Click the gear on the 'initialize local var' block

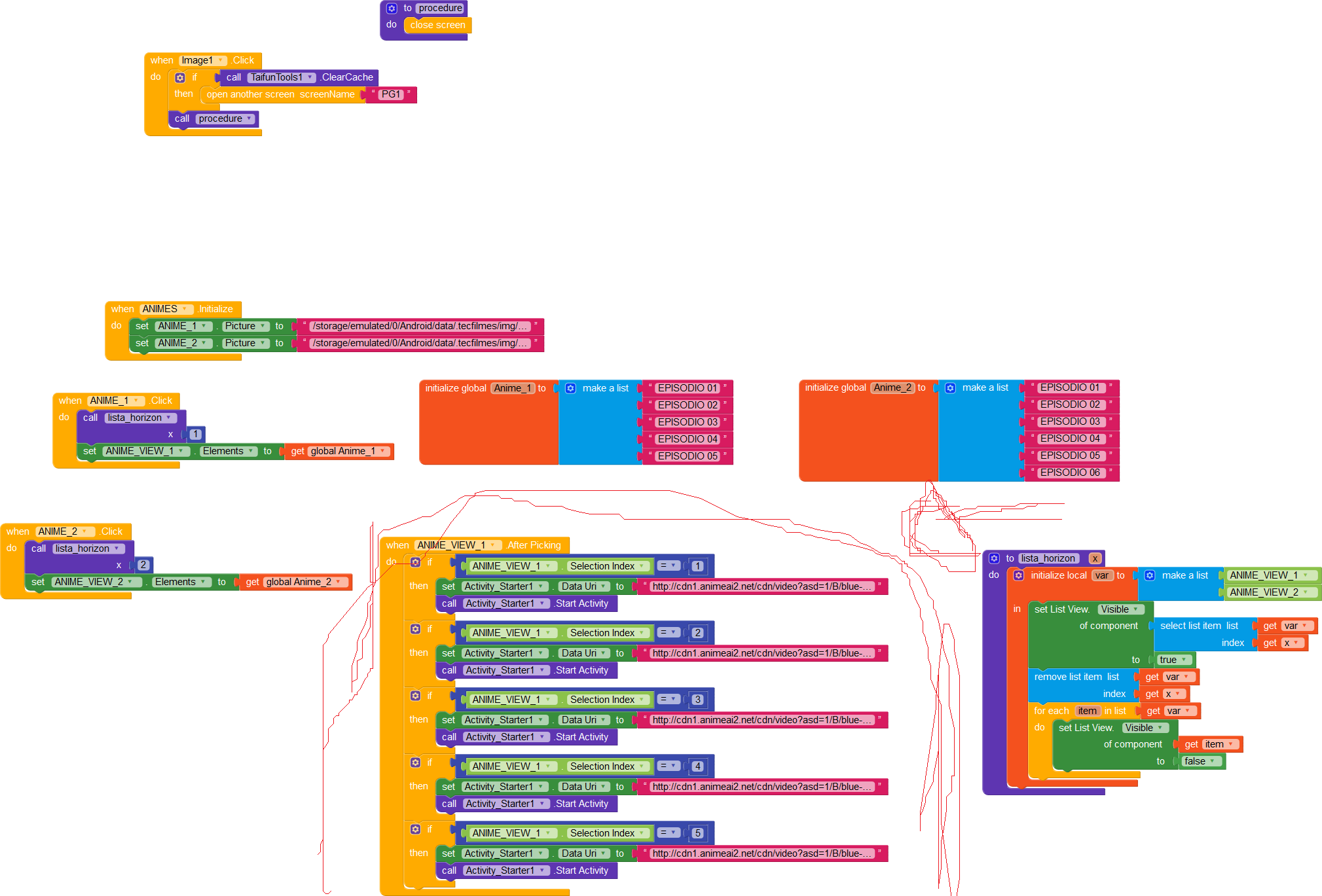coord(1018,575)
